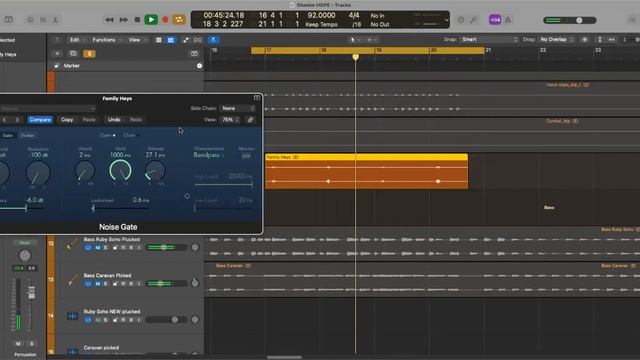Select the Gate mode tab
This screenshot has height=360, width=640.
(x=8, y=135)
